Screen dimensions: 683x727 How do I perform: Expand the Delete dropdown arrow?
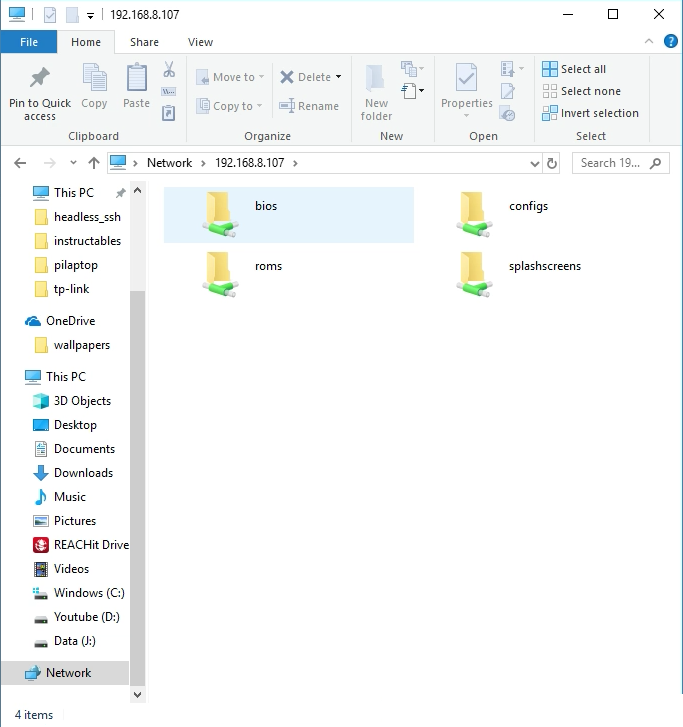pyautogui.click(x=338, y=77)
